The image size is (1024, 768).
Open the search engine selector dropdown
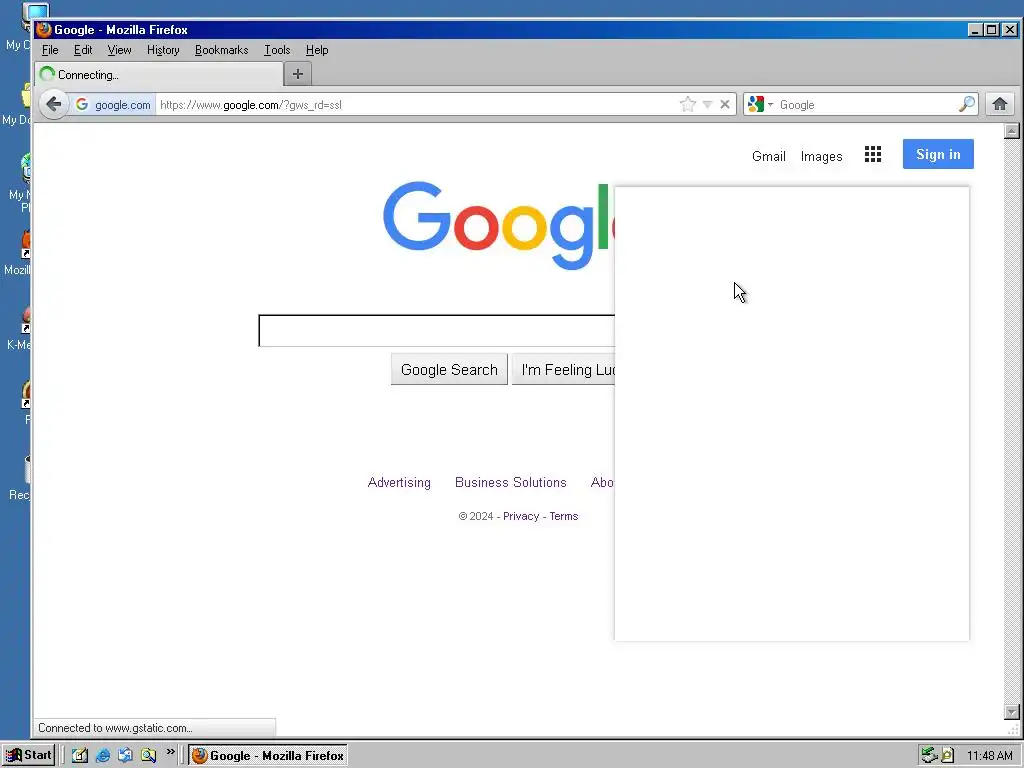(760, 104)
